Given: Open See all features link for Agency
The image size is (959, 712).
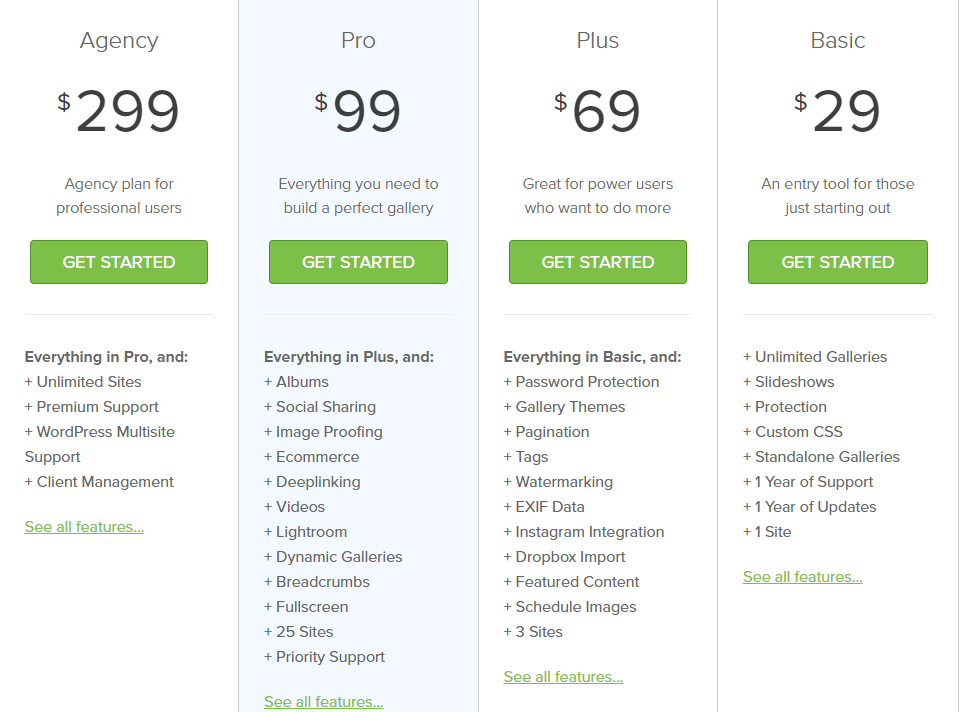Looking at the screenshot, I should pyautogui.click(x=84, y=527).
